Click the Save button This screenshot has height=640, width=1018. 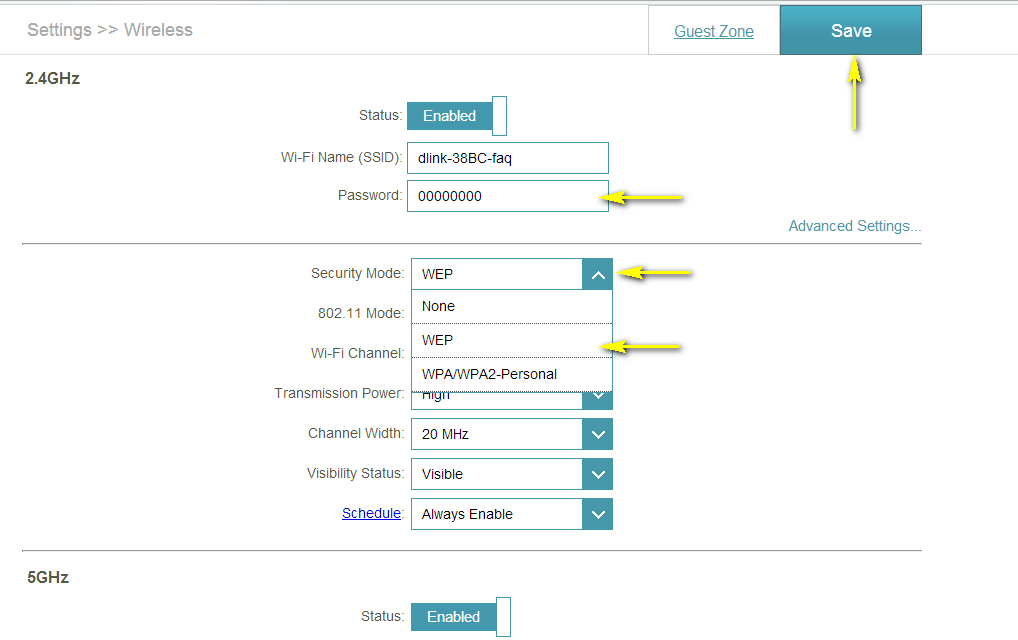click(850, 31)
